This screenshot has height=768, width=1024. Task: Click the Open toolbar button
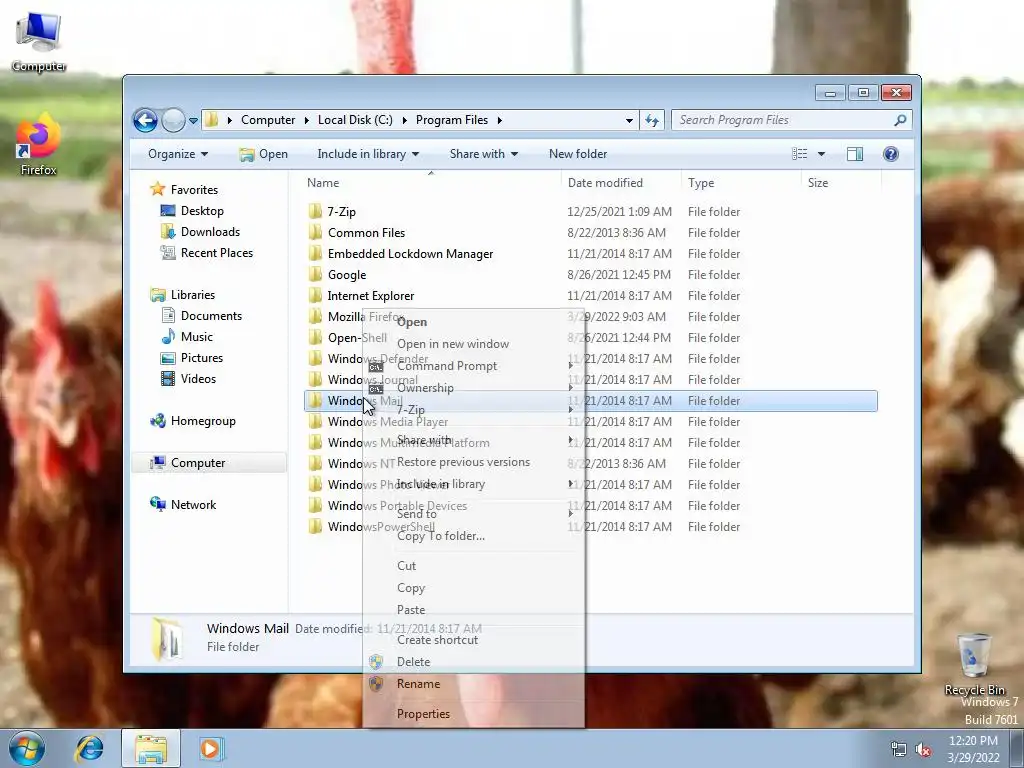tap(263, 154)
